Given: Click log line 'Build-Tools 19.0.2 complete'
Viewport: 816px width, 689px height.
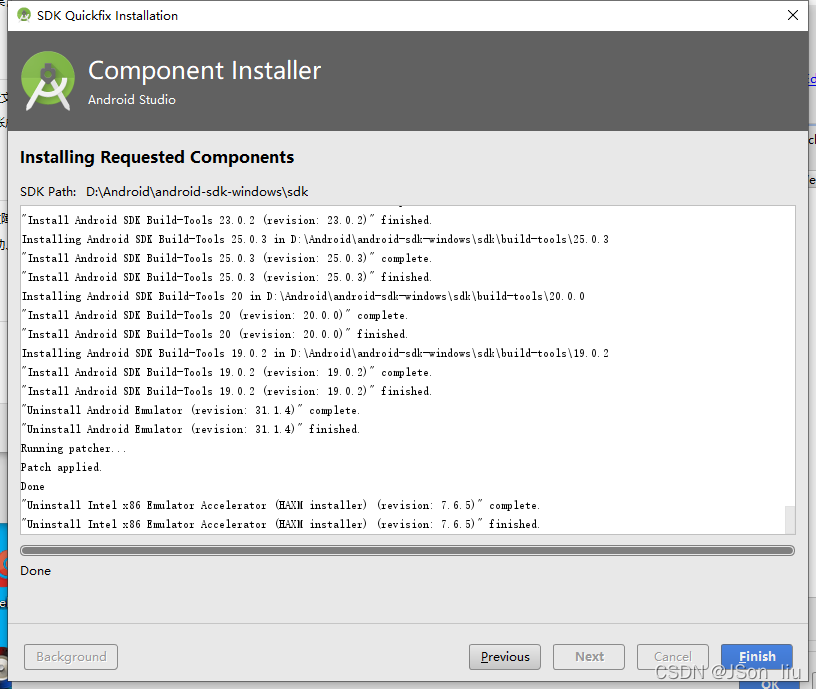Looking at the screenshot, I should click(227, 373).
